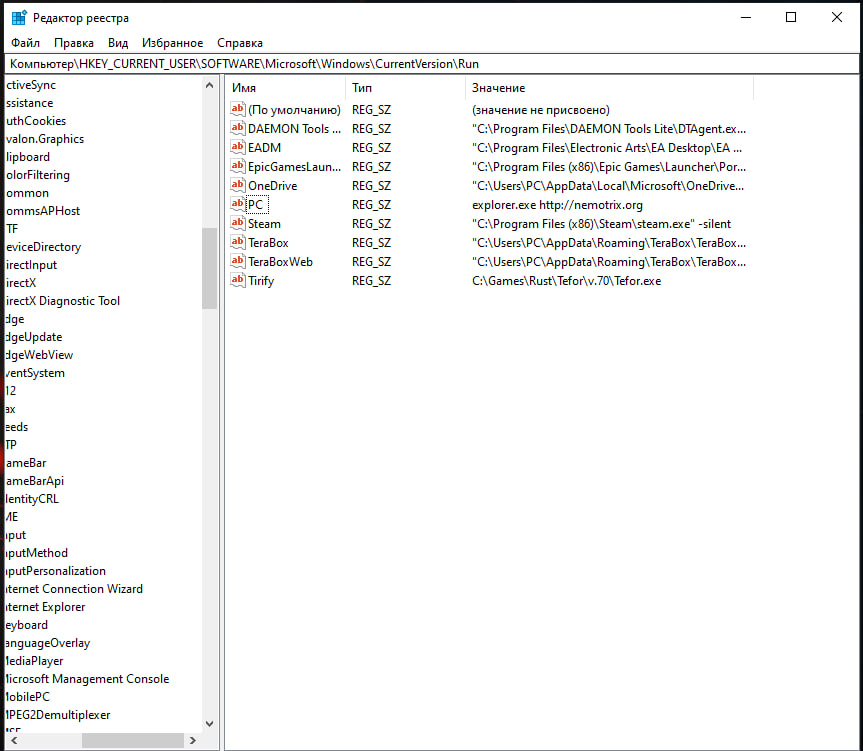Click the EpicGamesLauncher value icon
This screenshot has height=751, width=863.
coord(237,167)
